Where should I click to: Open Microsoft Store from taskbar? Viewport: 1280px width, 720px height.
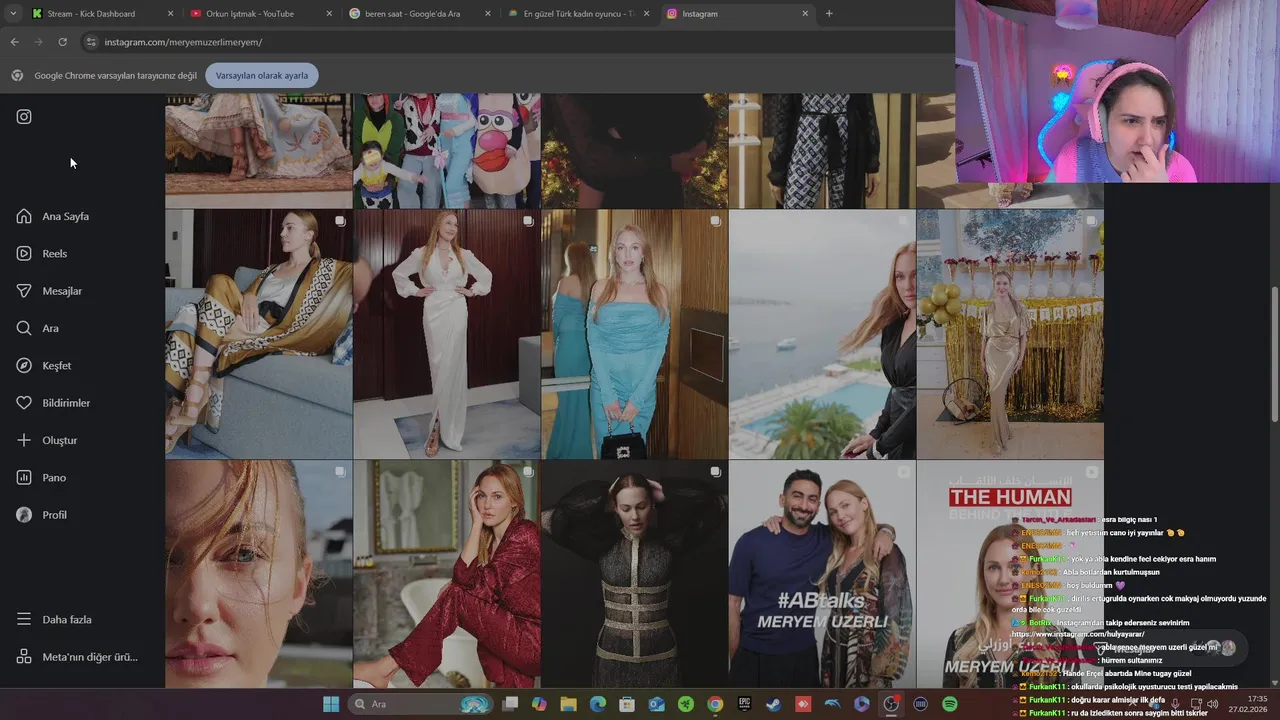627,704
